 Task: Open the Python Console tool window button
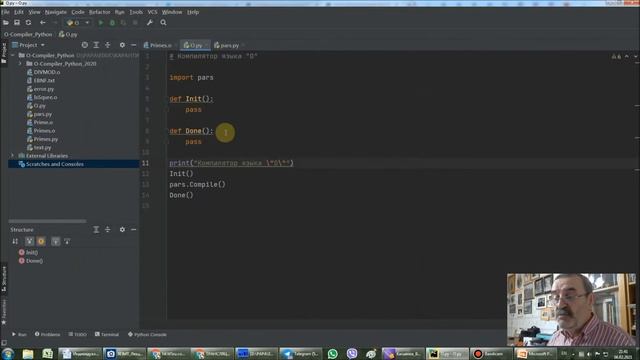coord(147,334)
